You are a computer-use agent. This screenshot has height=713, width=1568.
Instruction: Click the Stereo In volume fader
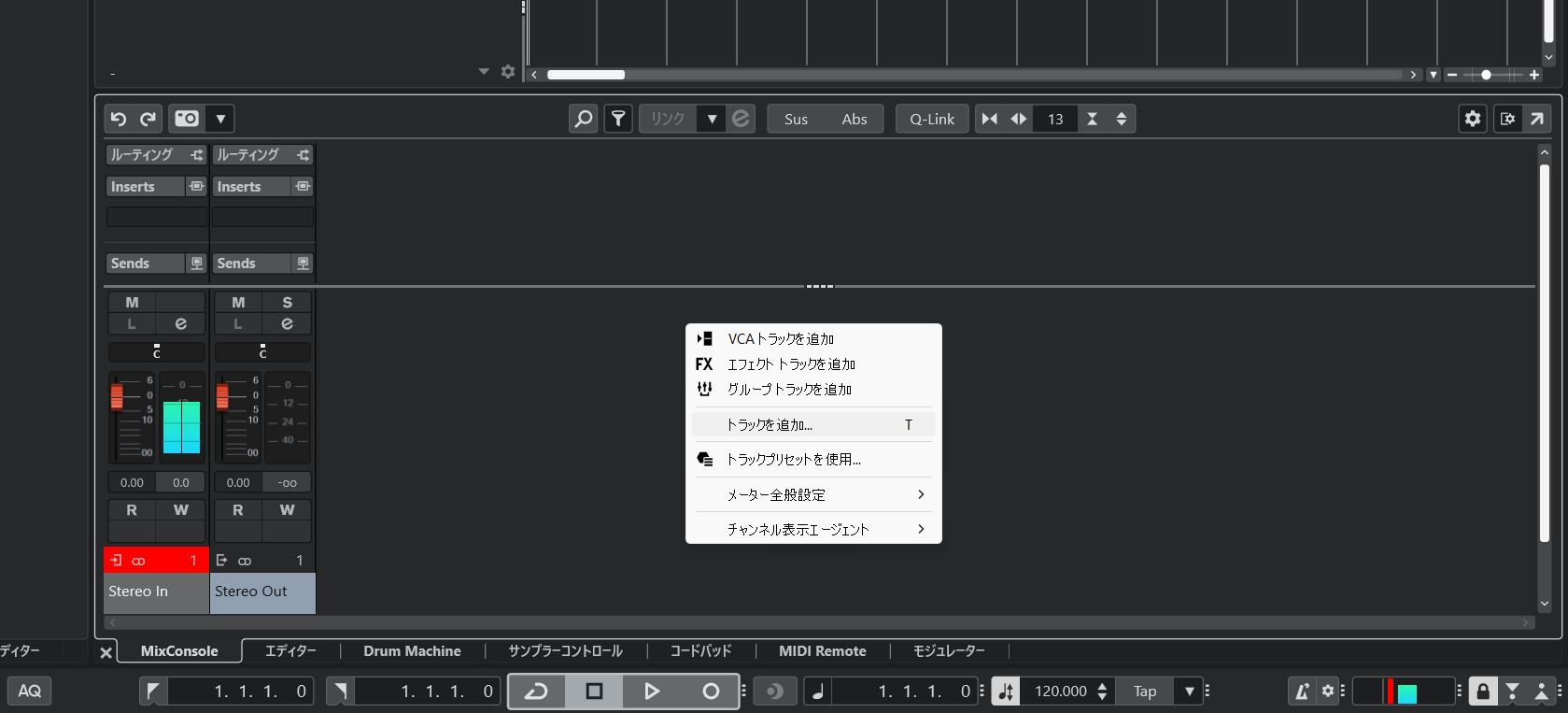point(117,395)
